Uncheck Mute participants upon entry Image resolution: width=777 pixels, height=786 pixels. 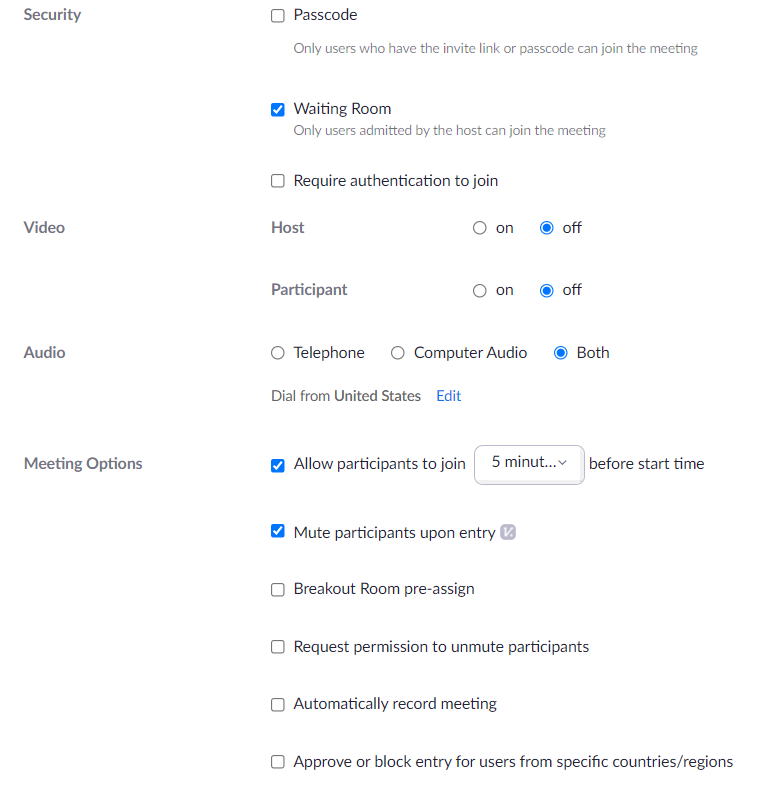tap(278, 531)
